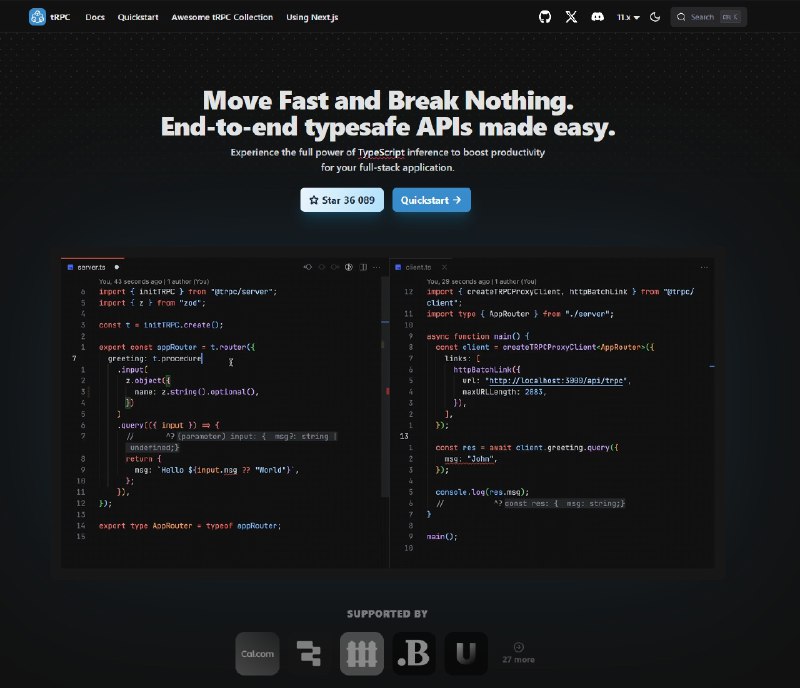Image resolution: width=800 pixels, height=688 pixels.
Task: Click the server.ts code demo panel
Action: click(224, 413)
